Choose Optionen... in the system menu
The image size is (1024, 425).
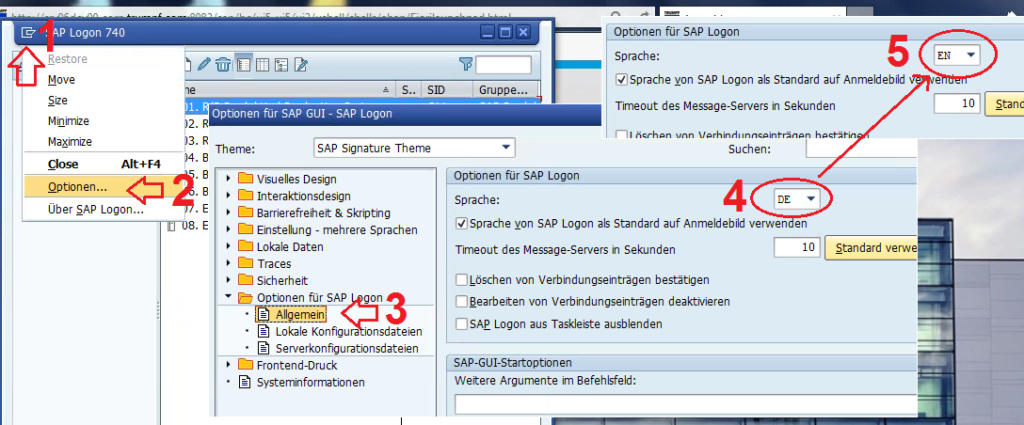(x=103, y=187)
